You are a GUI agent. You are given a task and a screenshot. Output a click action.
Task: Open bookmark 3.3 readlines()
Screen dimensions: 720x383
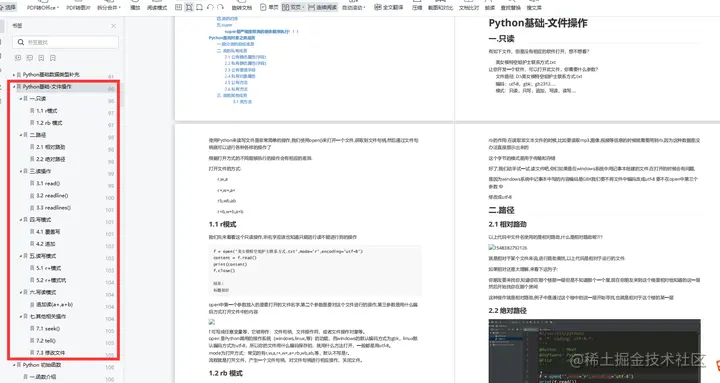(x=53, y=208)
